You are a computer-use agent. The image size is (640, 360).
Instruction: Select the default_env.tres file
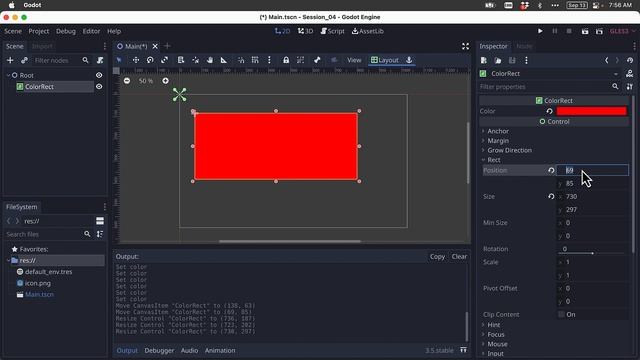48,271
